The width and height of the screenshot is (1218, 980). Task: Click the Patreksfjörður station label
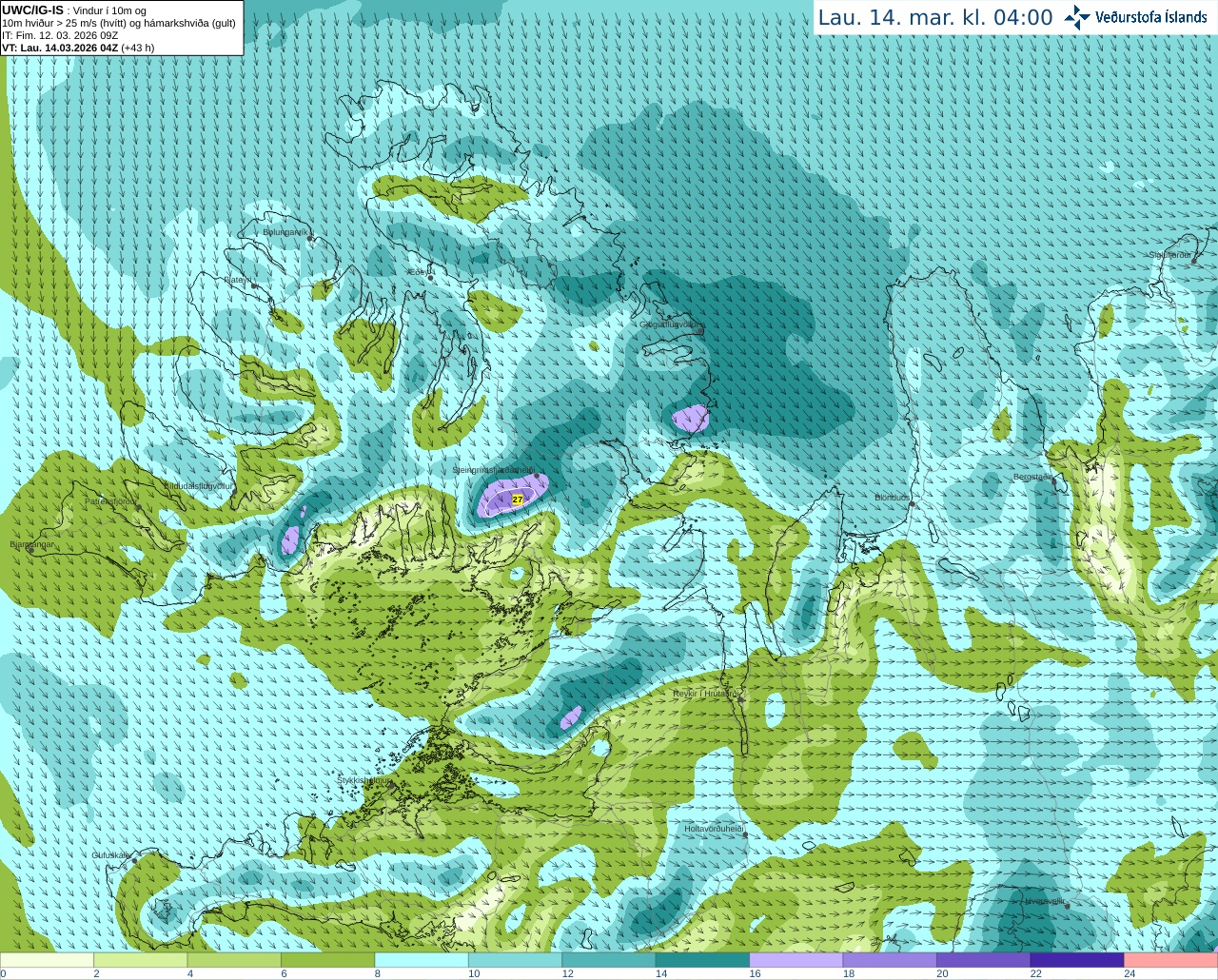pyautogui.click(x=111, y=501)
